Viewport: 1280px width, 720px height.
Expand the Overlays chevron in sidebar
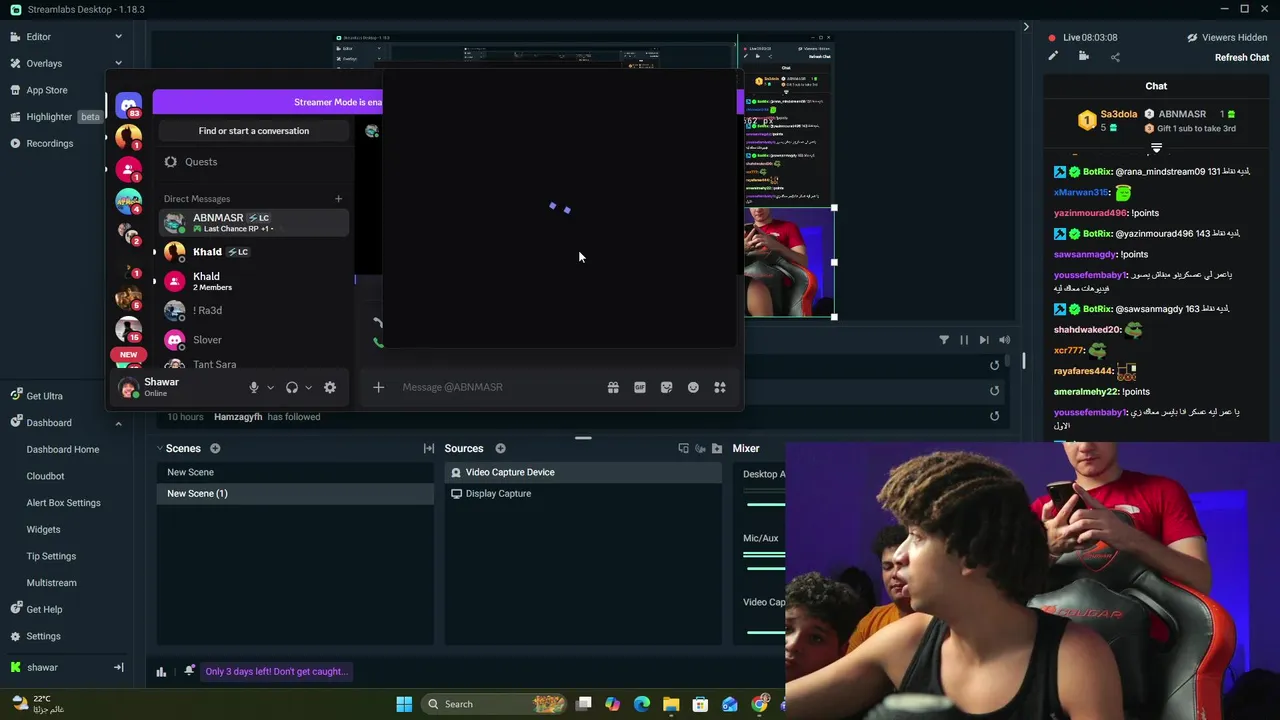click(118, 63)
